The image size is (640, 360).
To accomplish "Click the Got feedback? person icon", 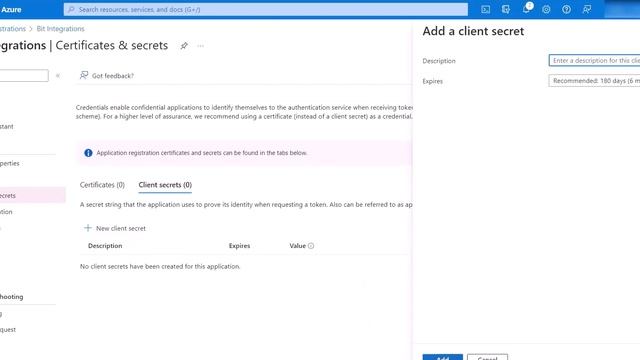I will [84, 75].
